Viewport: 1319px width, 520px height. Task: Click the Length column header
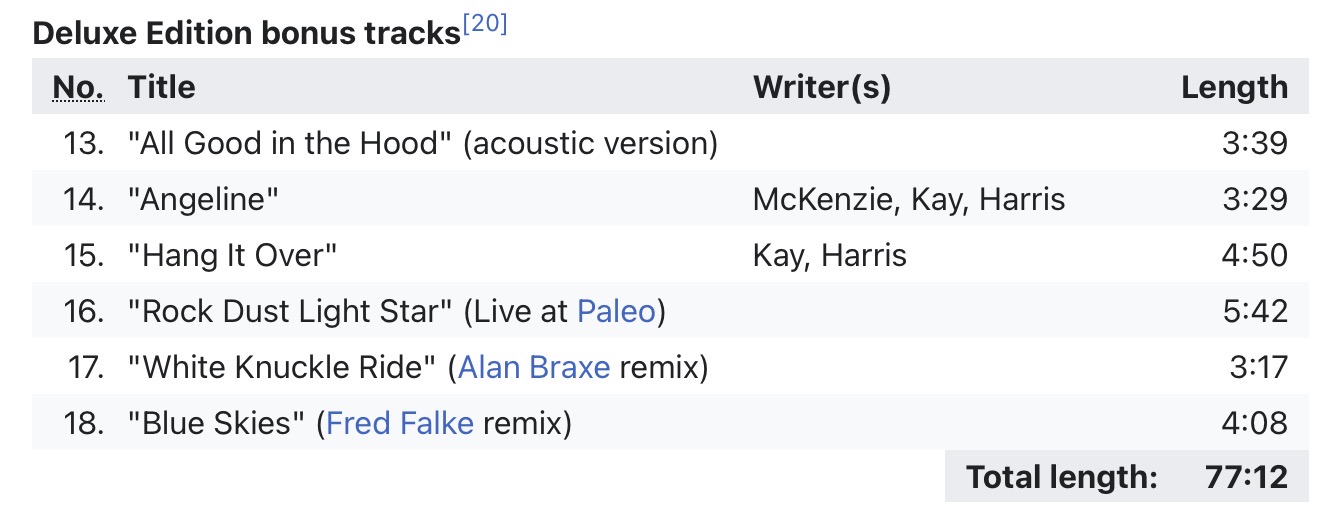1234,87
